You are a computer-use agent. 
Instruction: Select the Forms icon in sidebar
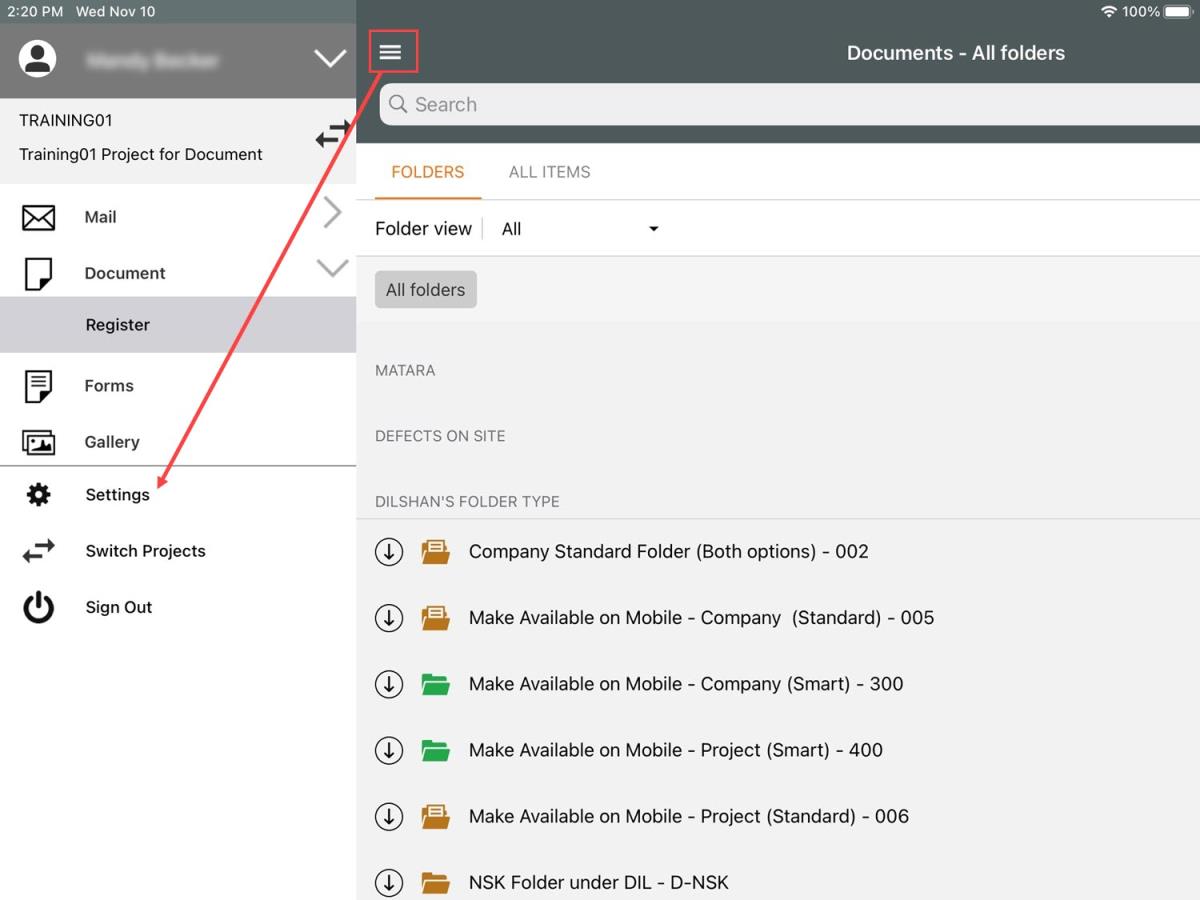pyautogui.click(x=38, y=386)
